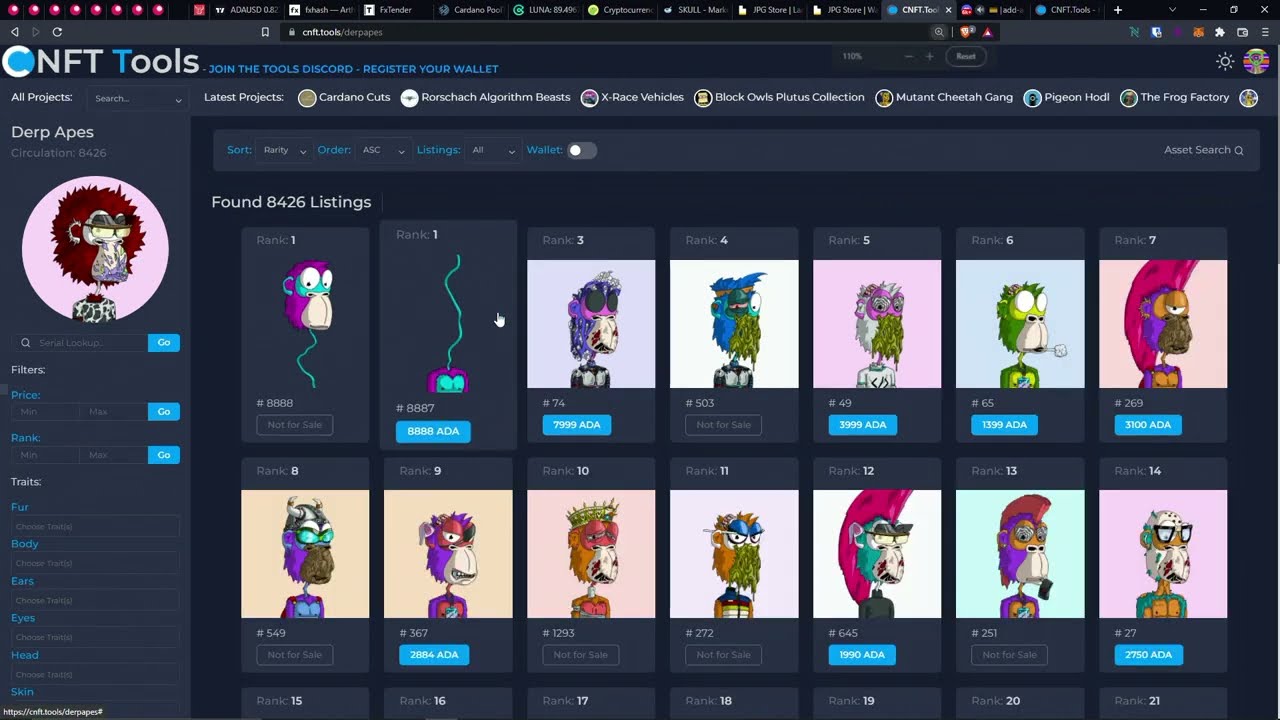Expand the Order ASC dropdown
The height and width of the screenshot is (720, 1280).
[383, 150]
